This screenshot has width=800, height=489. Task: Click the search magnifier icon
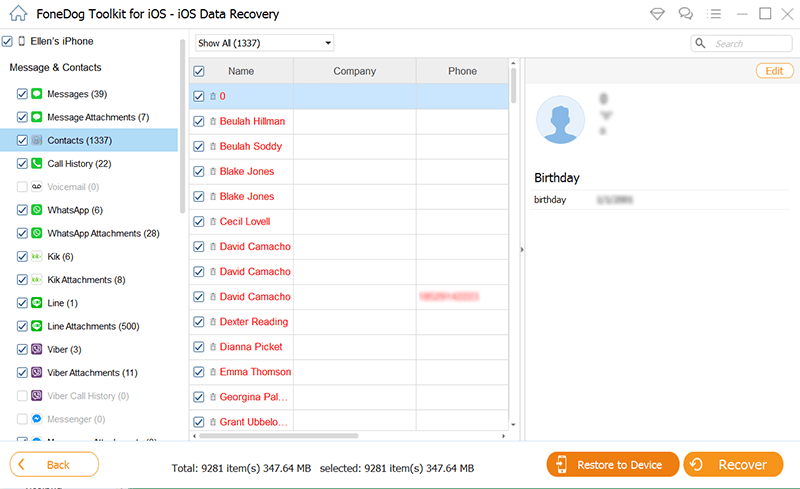click(x=701, y=43)
